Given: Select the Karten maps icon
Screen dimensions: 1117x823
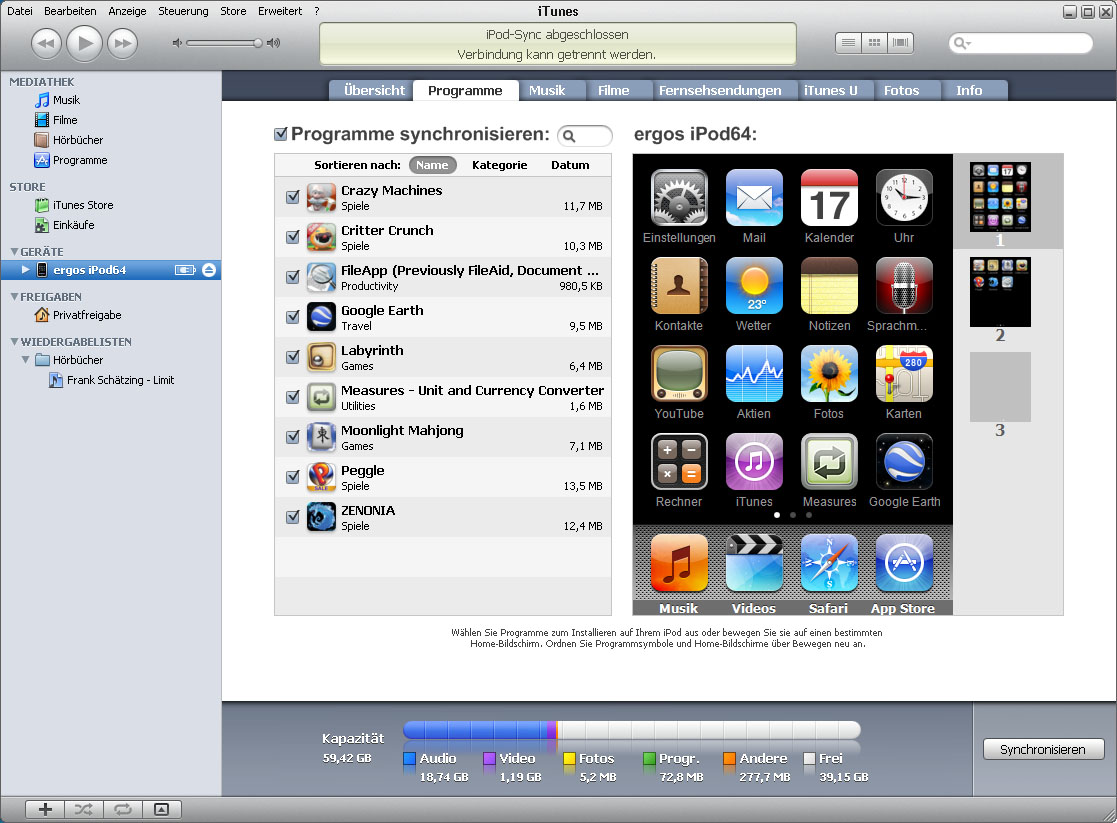Looking at the screenshot, I should (x=904, y=373).
